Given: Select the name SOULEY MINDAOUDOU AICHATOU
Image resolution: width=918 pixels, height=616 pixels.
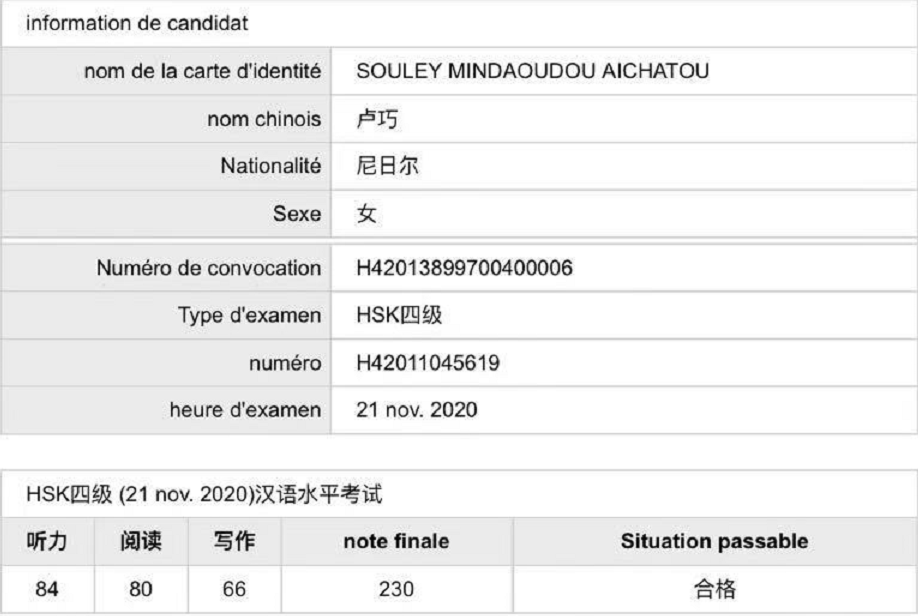Looking at the screenshot, I should tap(533, 71).
